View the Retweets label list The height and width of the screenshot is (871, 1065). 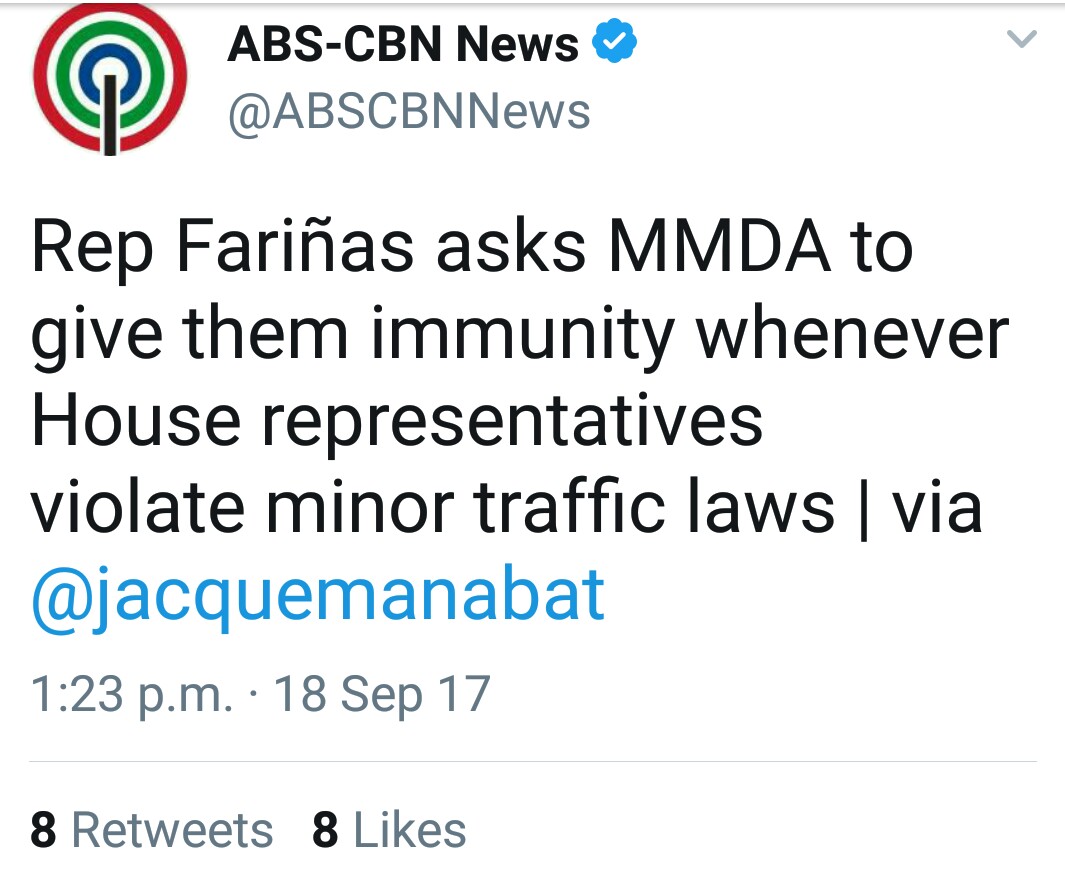point(172,830)
